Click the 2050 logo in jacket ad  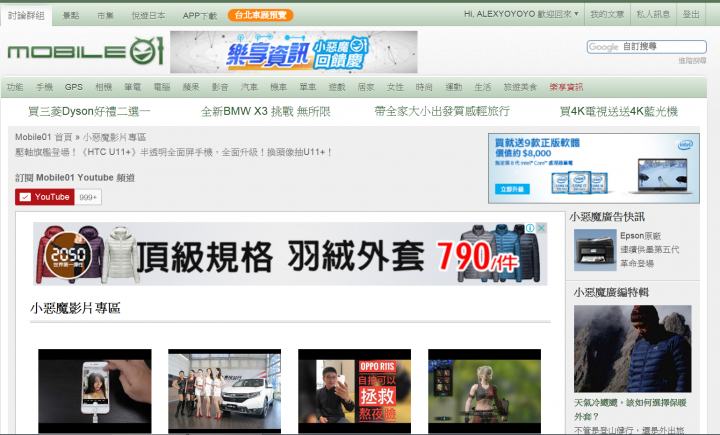pyautogui.click(x=68, y=255)
